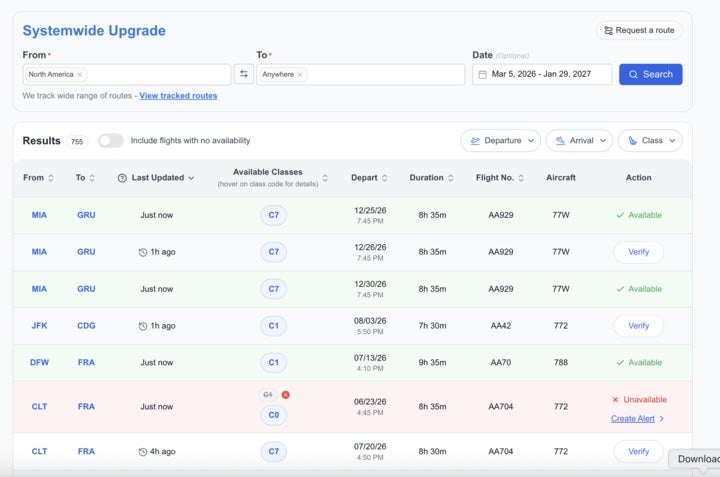Create Alert for unavailable CLT-FRA flight
Screen dimensions: 720x477
(637, 419)
